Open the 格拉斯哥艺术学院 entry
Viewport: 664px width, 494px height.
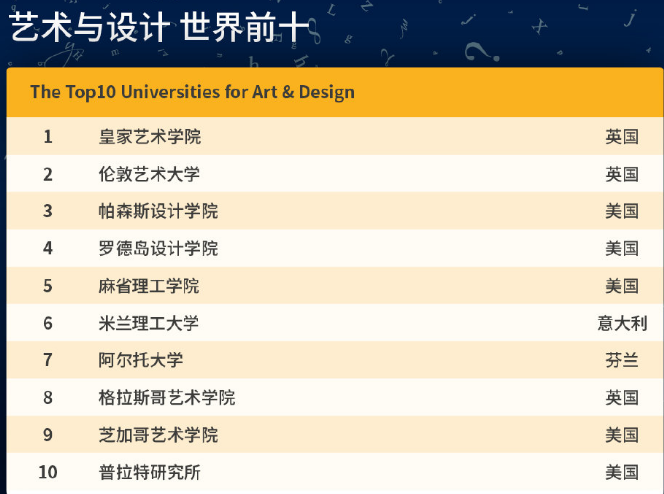coord(167,398)
